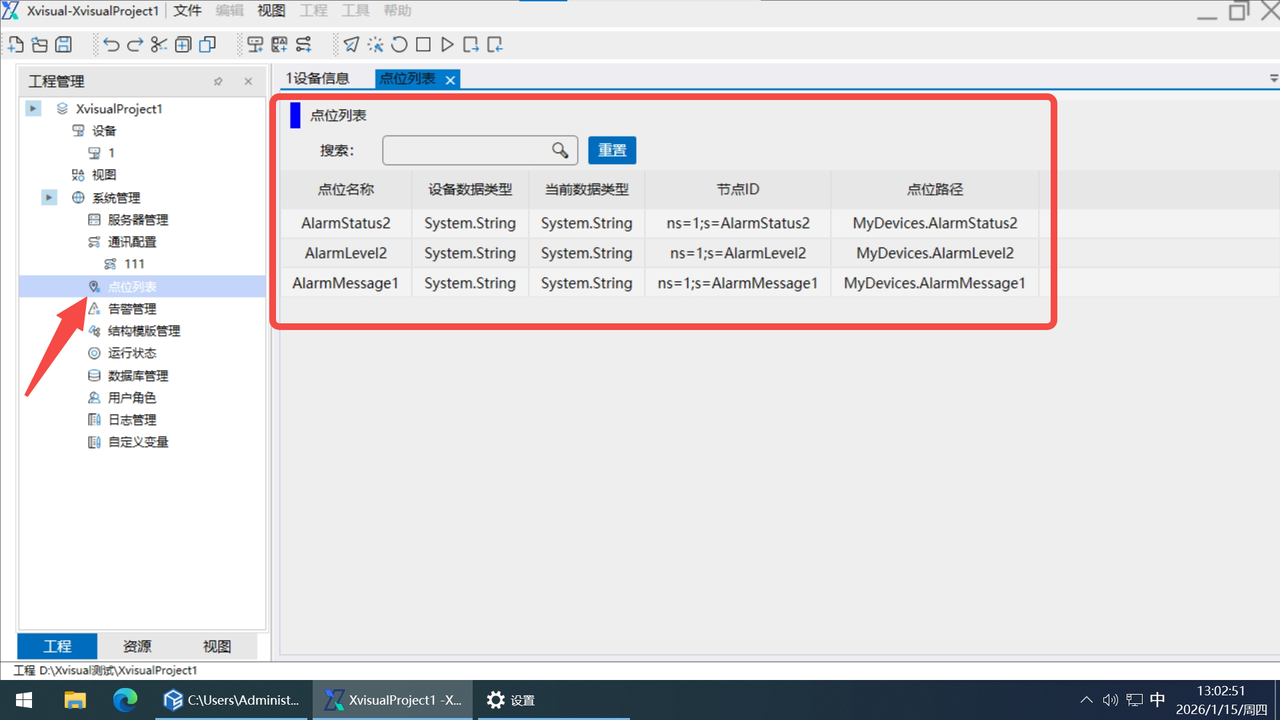Open 通讯配置 in the tree
The image size is (1280, 720).
click(x=132, y=242)
